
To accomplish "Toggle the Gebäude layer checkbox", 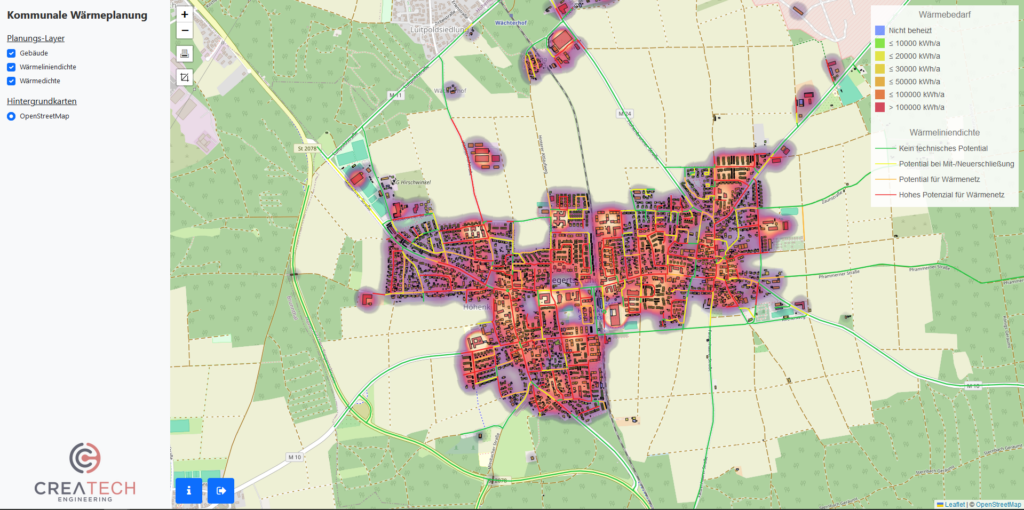I will click(11, 53).
